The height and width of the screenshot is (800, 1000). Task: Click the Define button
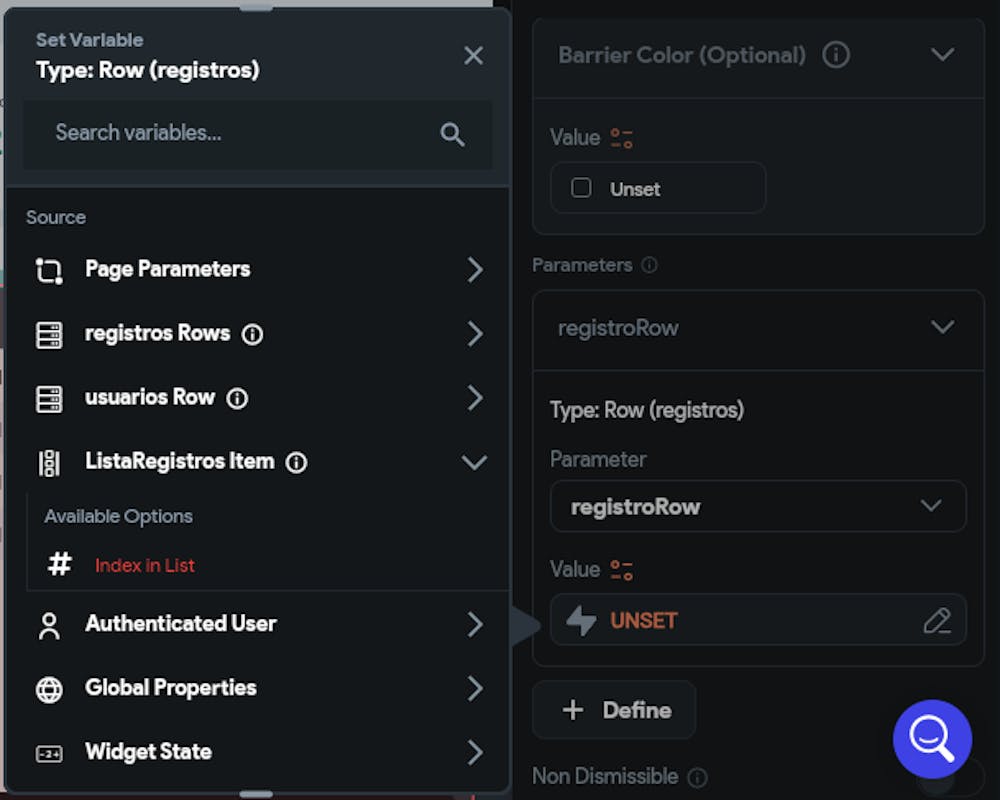pos(614,710)
